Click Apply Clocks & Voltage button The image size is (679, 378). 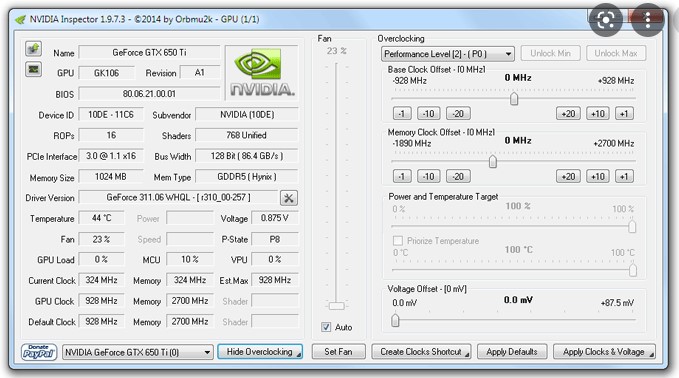point(604,352)
